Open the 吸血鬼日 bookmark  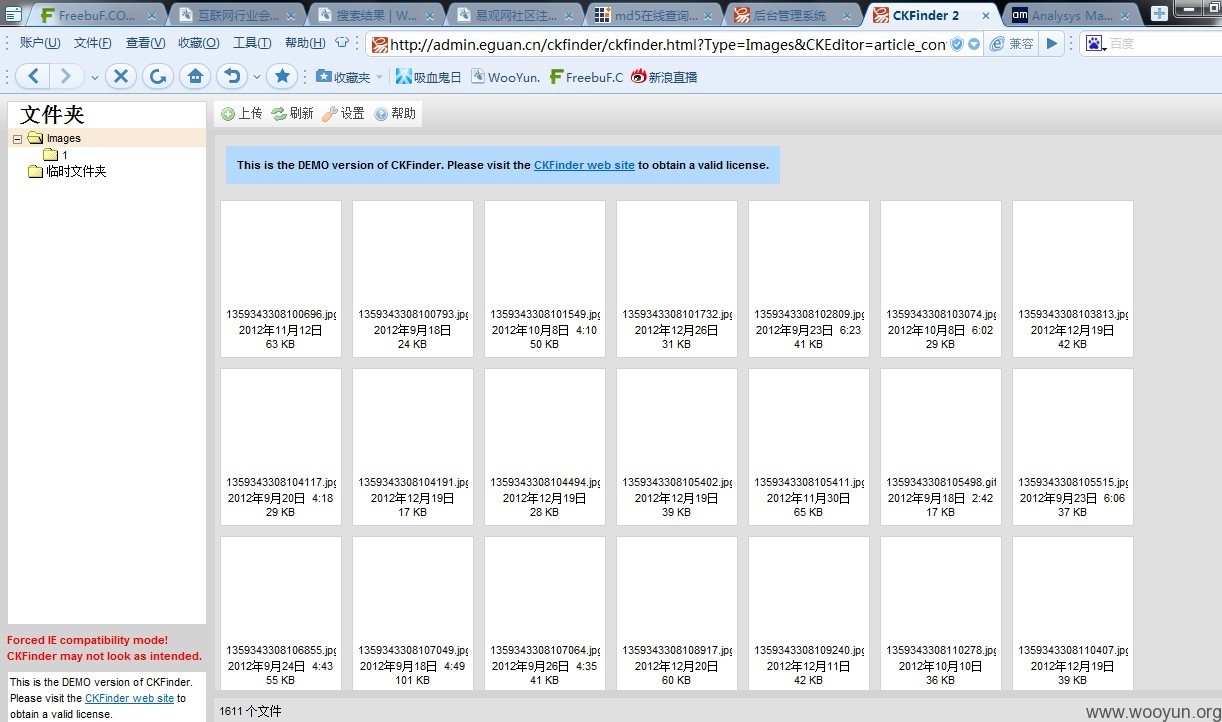coord(428,77)
